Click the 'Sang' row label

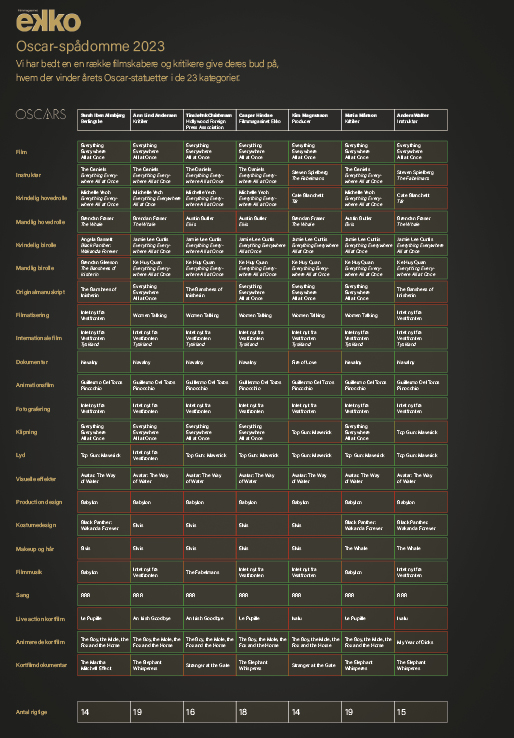click(x=23, y=595)
